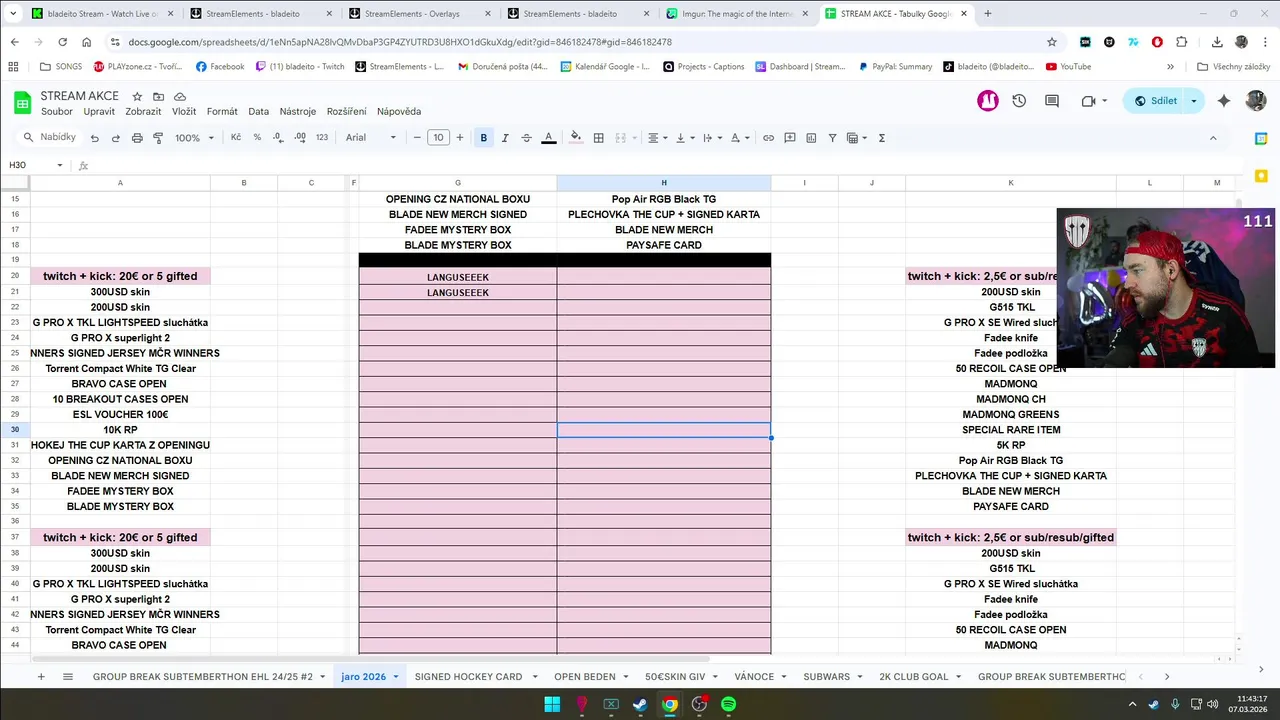Insert link using chain icon
Image resolution: width=1280 pixels, height=720 pixels.
tap(768, 138)
